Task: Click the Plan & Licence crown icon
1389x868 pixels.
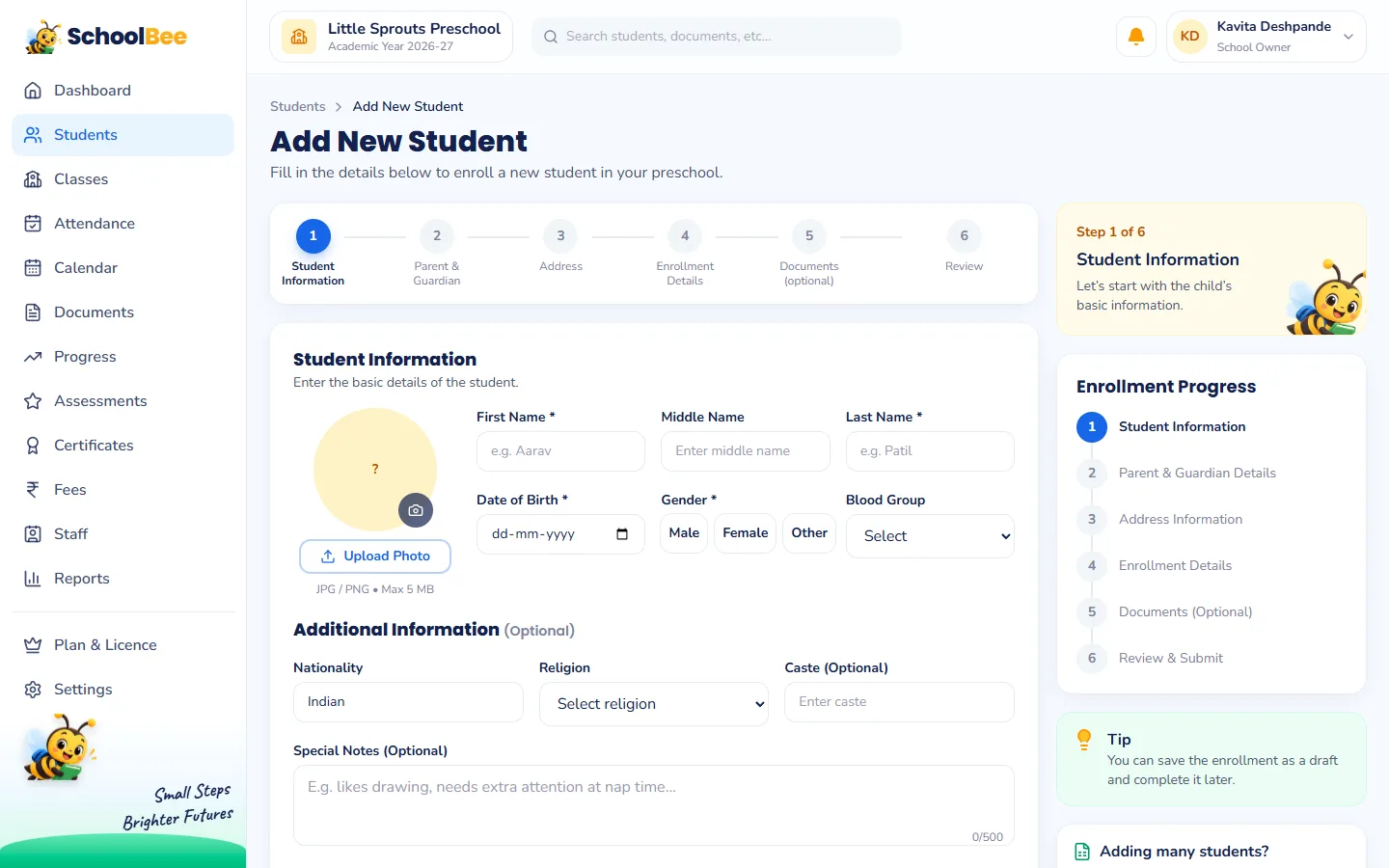Action: [x=33, y=645]
